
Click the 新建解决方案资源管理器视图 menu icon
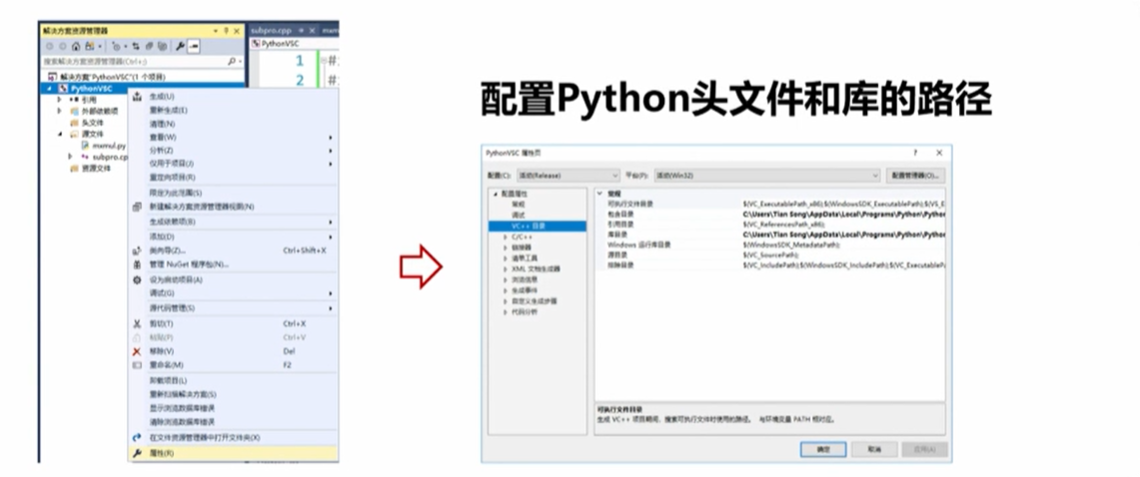pos(137,207)
